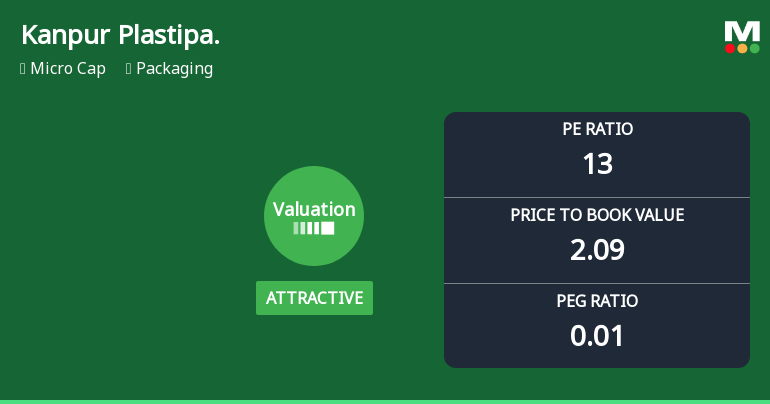Click the small icon before Packaging
Image resolution: width=770 pixels, height=404 pixels.
click(129, 69)
